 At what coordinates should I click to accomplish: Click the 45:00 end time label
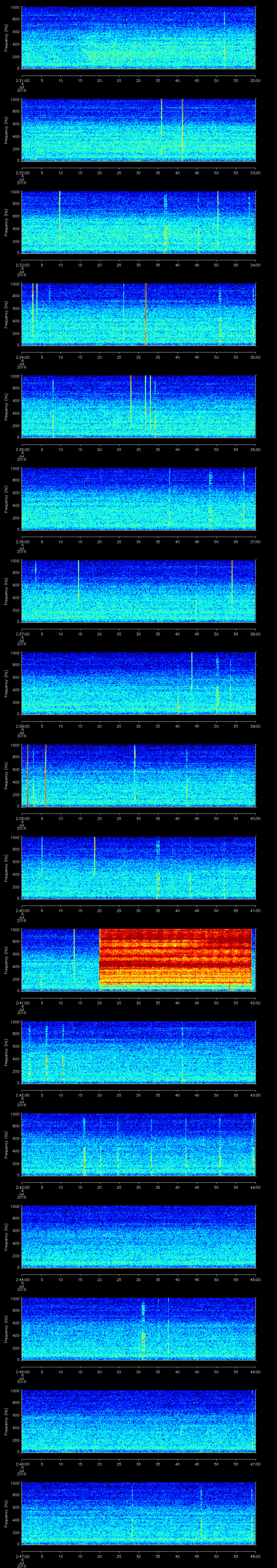click(x=255, y=1279)
